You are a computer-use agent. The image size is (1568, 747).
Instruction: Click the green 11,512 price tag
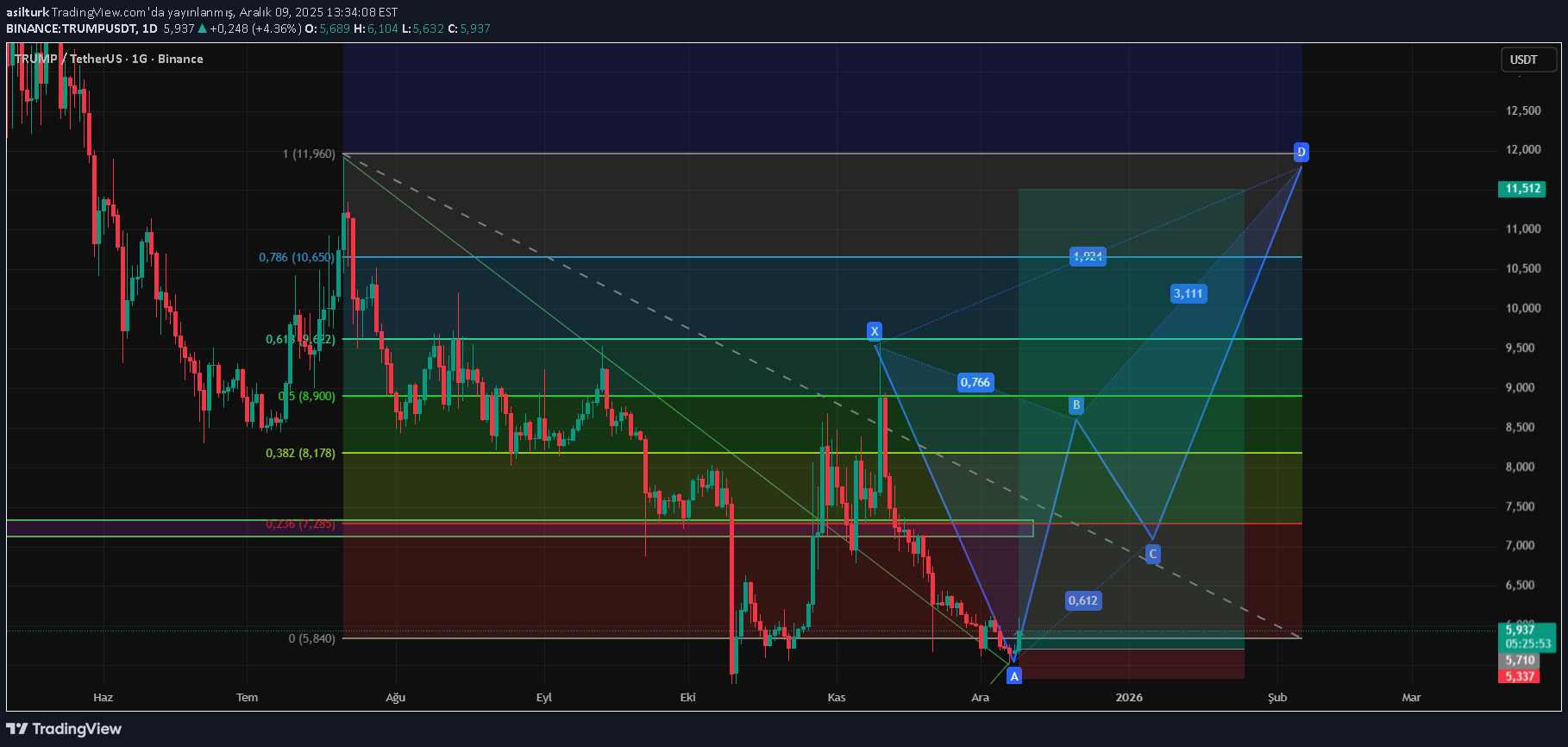tap(1522, 188)
